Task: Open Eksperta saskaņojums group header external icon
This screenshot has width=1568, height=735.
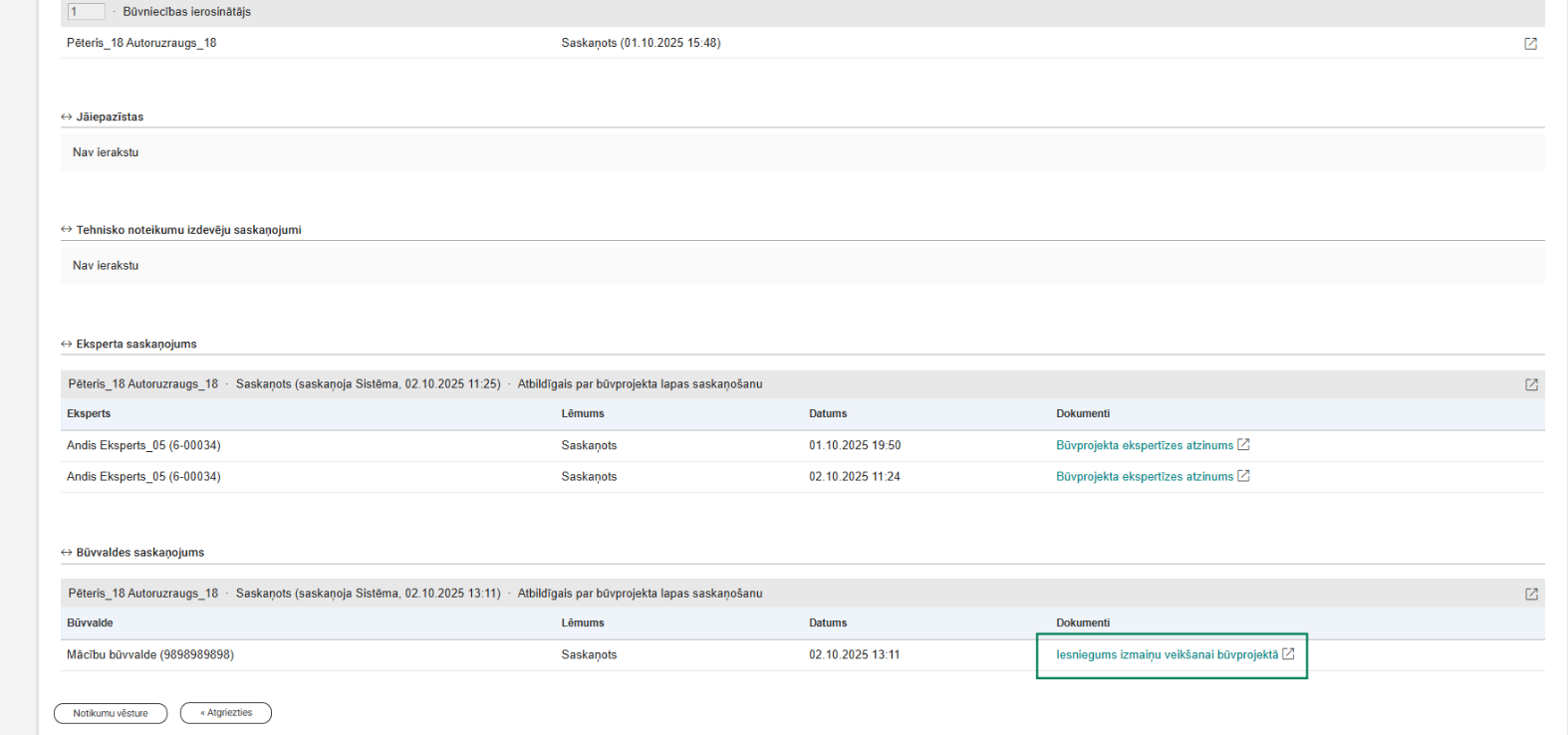Action: point(1531,384)
